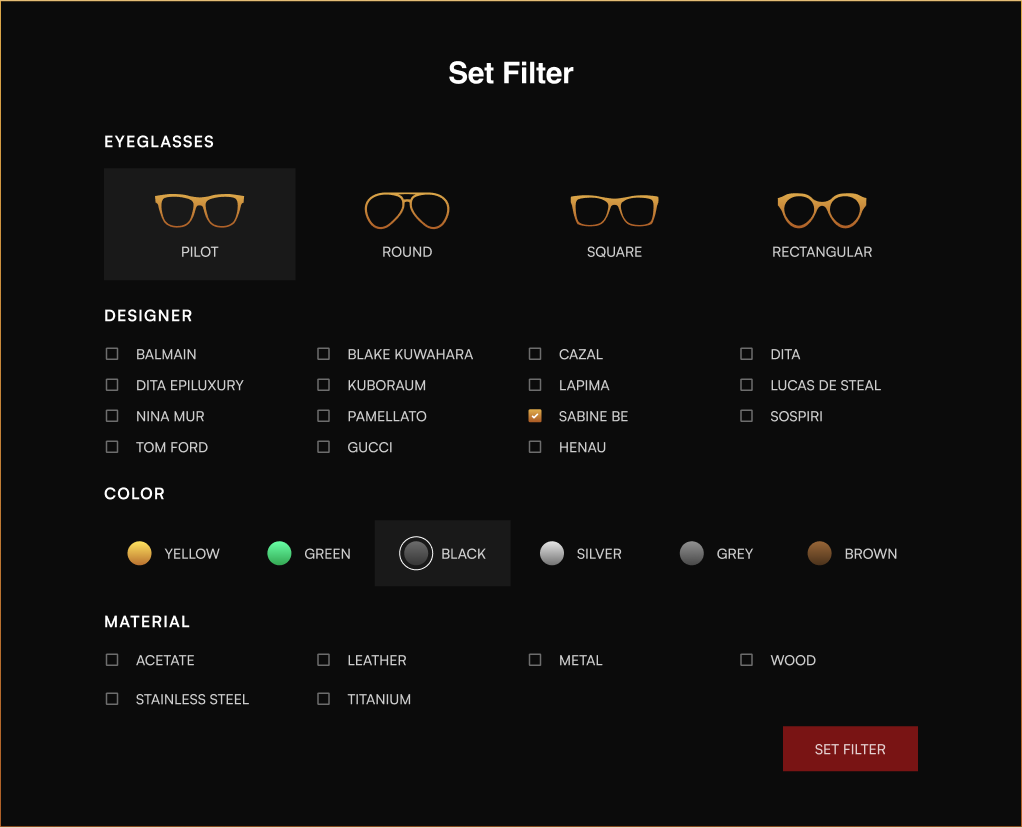Tick the Lucas De Steal checkbox

coord(746,385)
